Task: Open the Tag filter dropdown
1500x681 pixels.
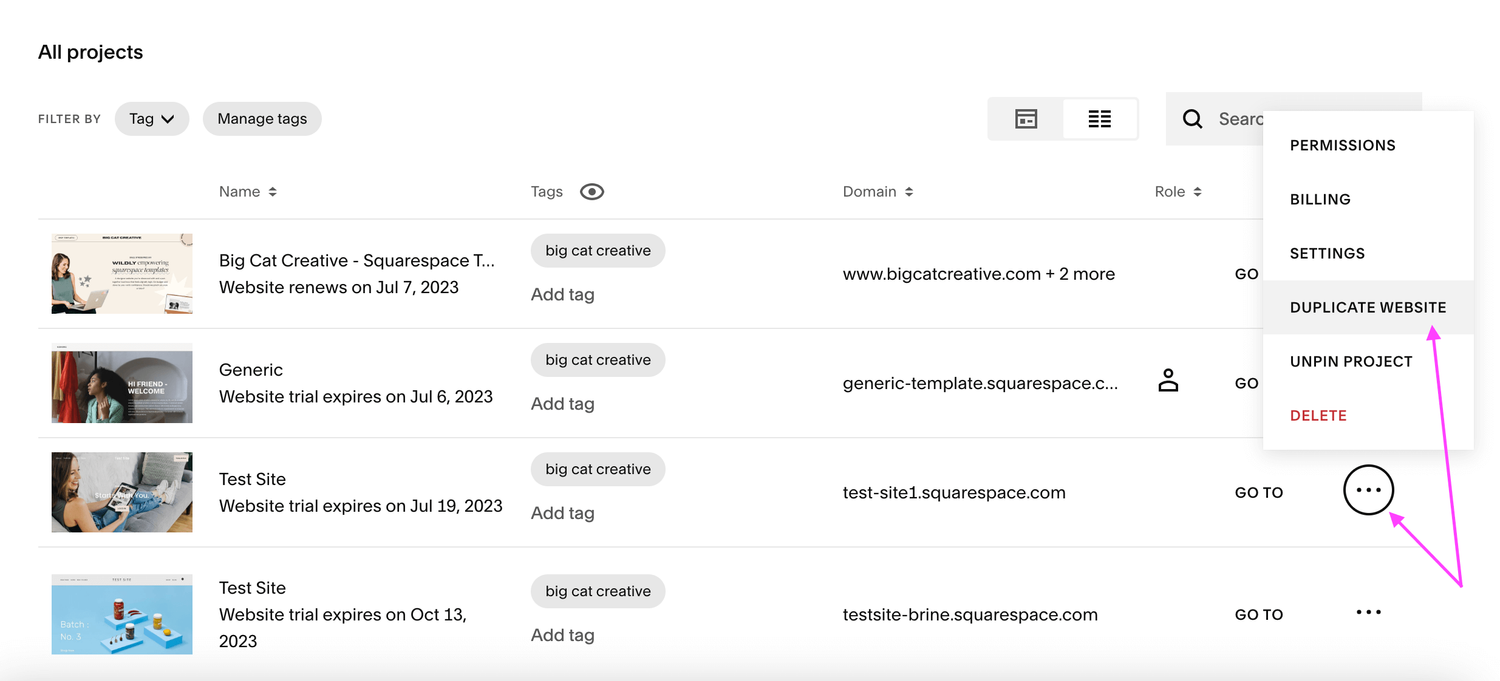Action: pos(151,118)
